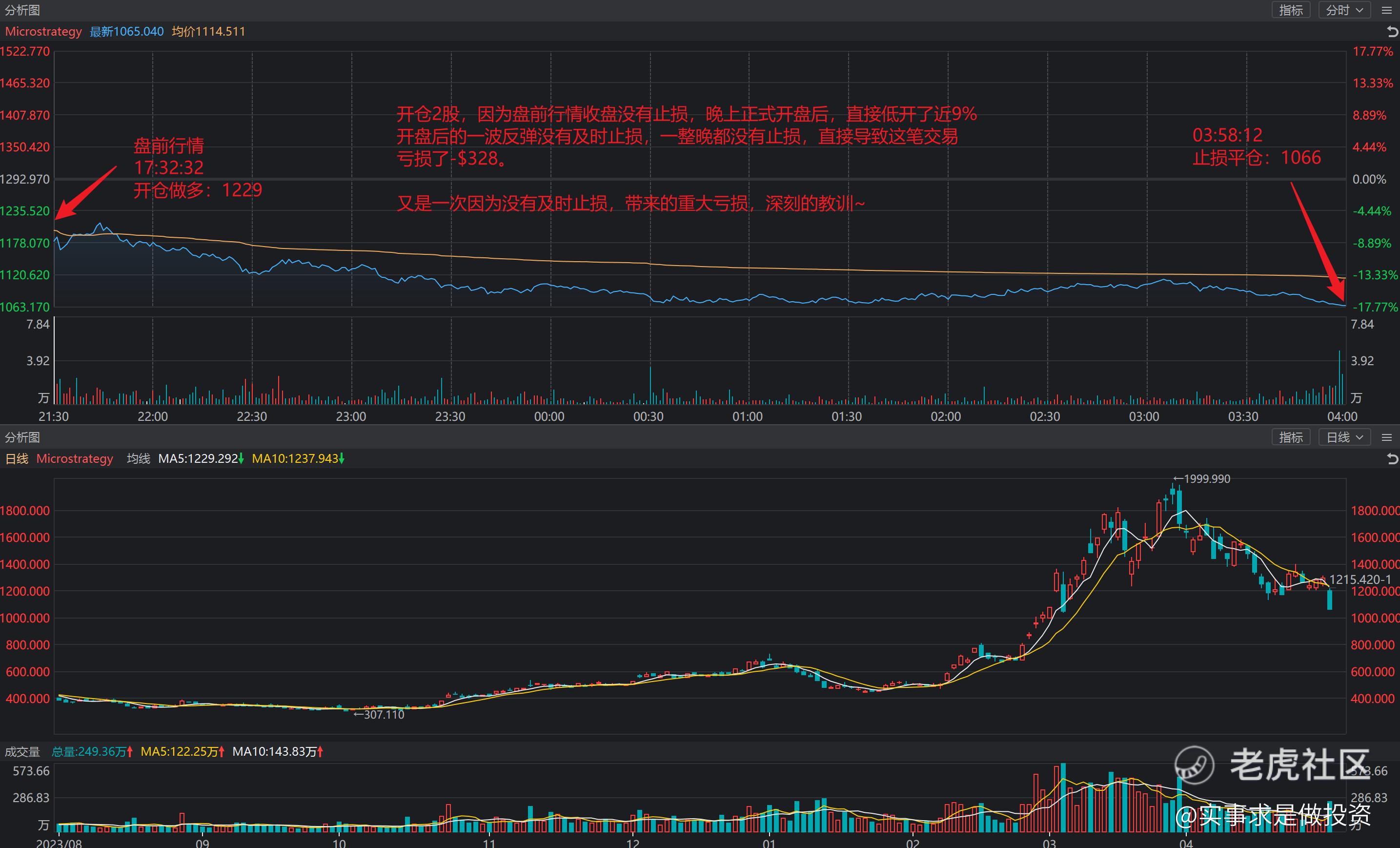Click the 2023/08 date axis label
Image resolution: width=1400 pixels, height=848 pixels.
[x=59, y=843]
